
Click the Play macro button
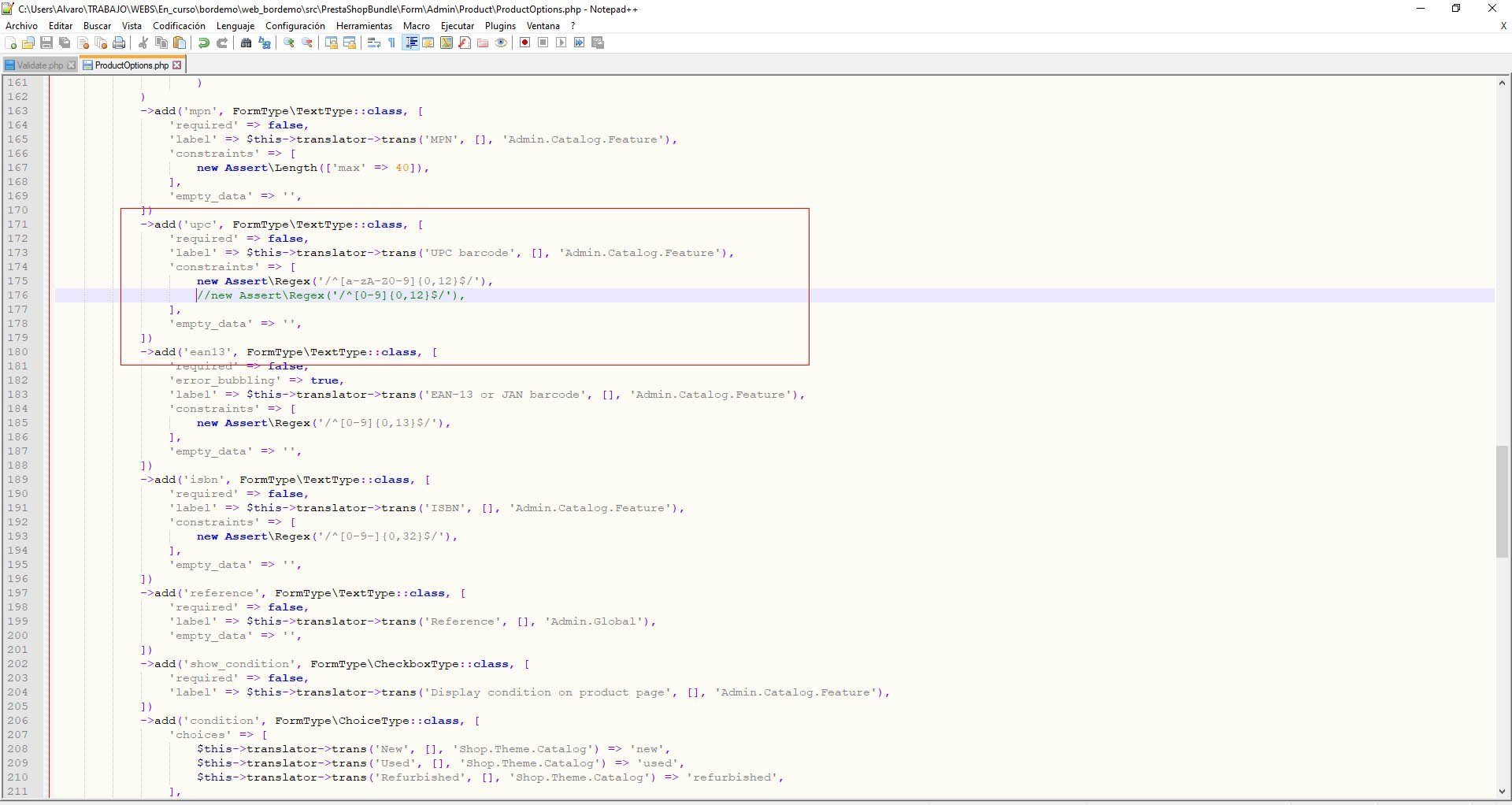tap(561, 43)
